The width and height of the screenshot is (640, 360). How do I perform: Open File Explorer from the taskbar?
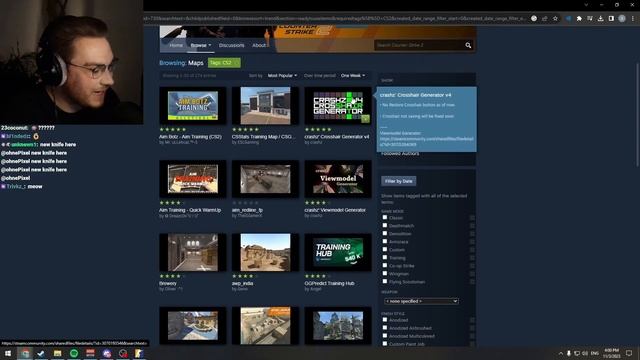tap(58, 353)
